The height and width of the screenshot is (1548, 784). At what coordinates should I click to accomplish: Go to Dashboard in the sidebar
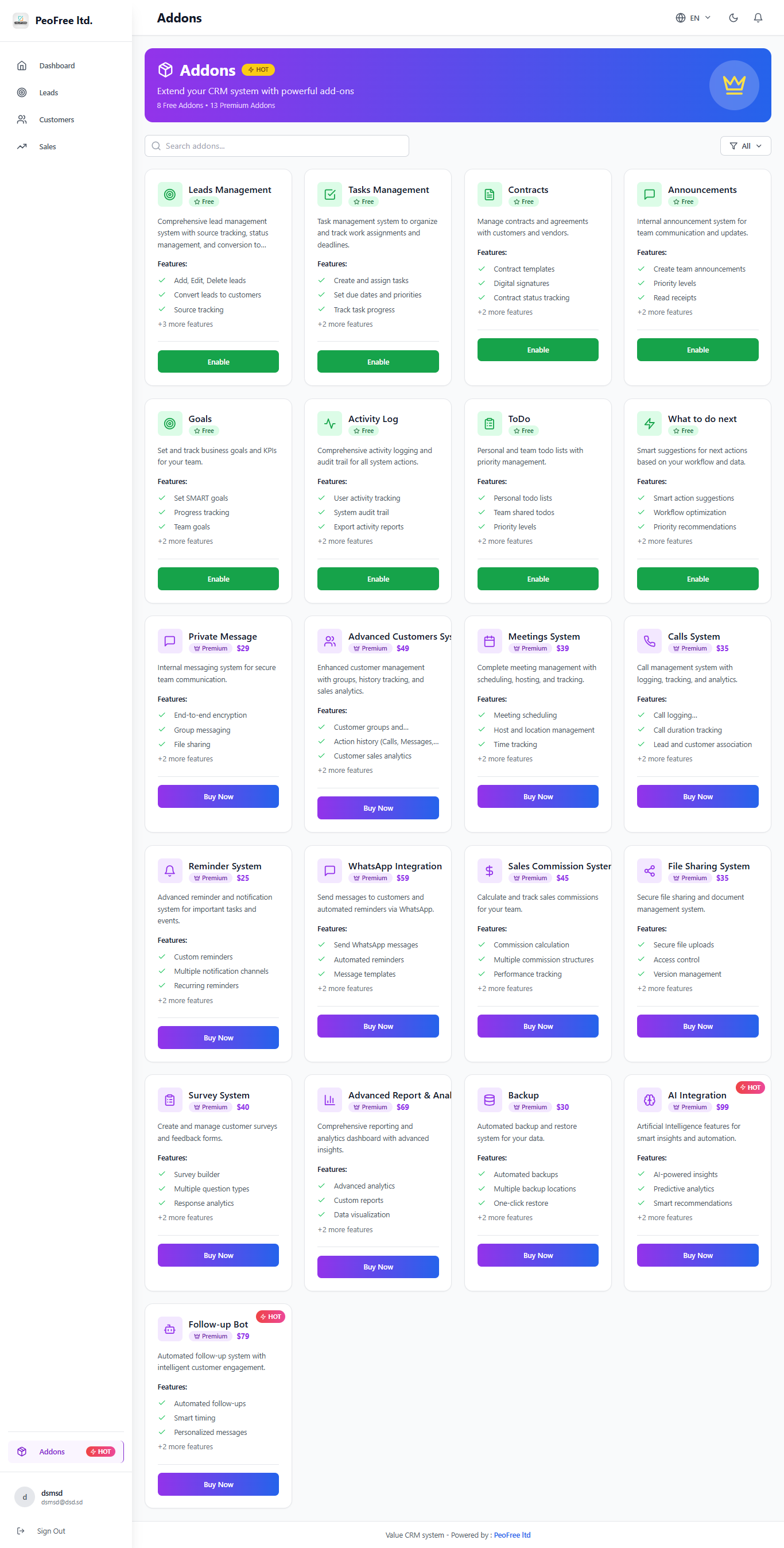[57, 65]
